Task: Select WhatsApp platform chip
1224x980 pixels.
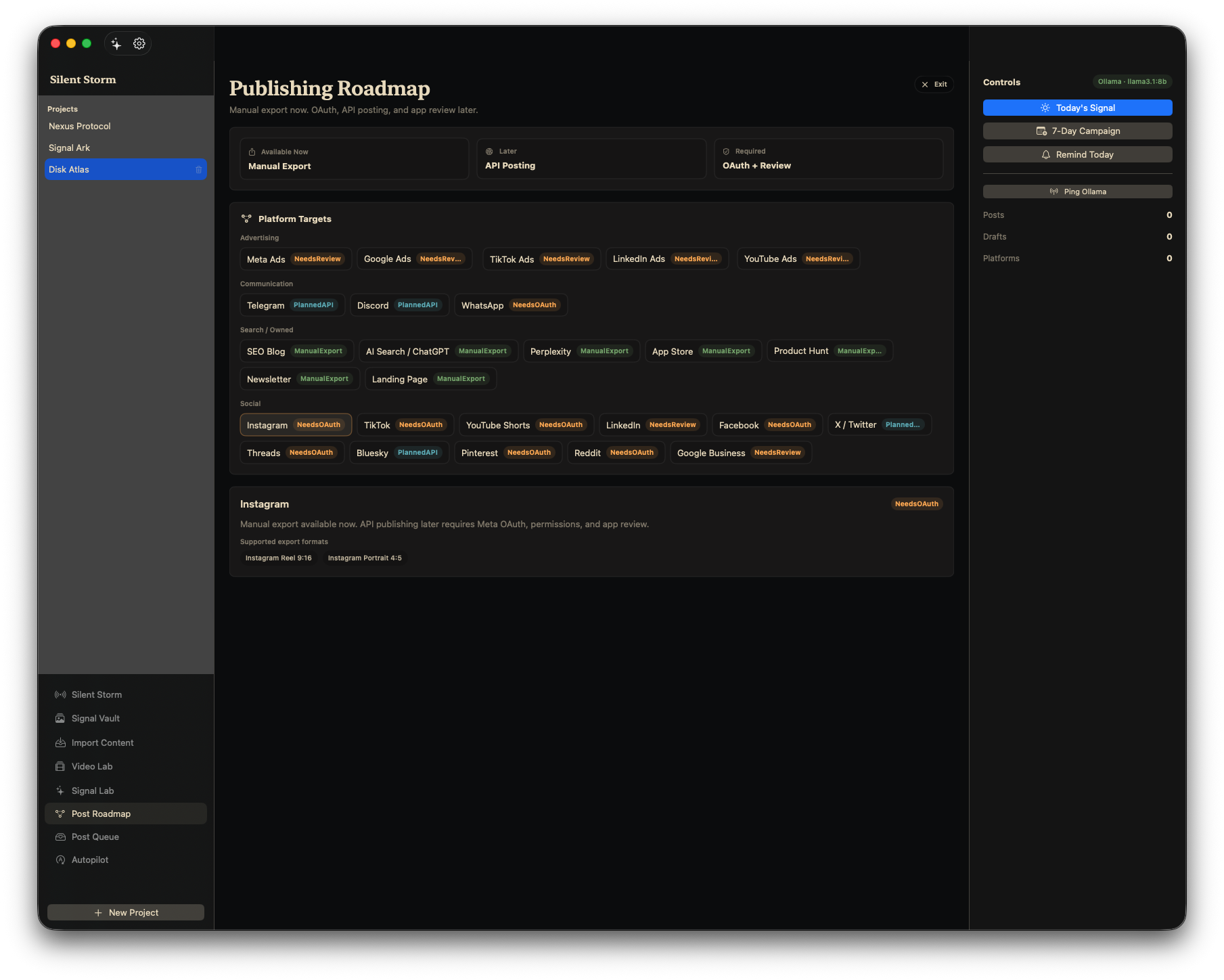Action: pyautogui.click(x=511, y=305)
